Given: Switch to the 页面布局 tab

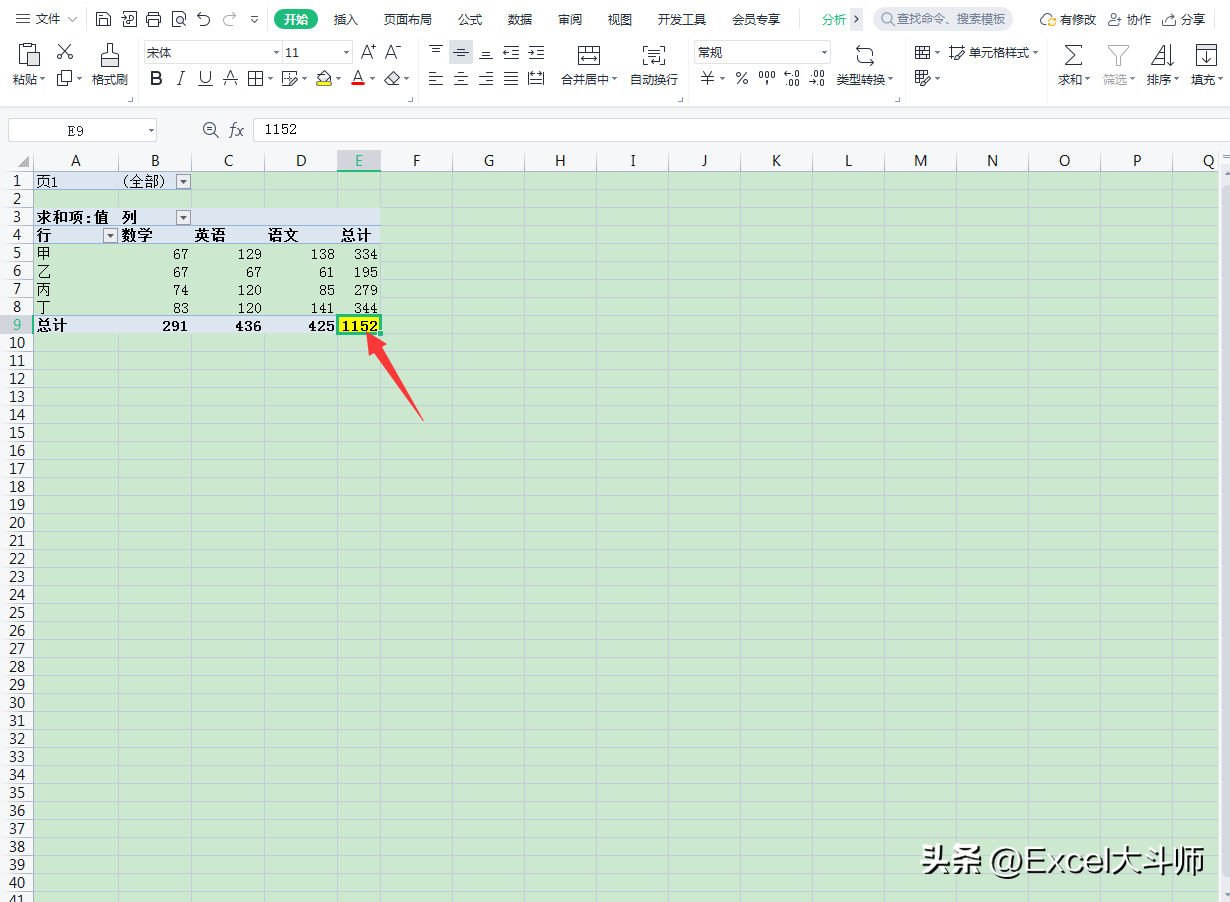Looking at the screenshot, I should coord(408,19).
